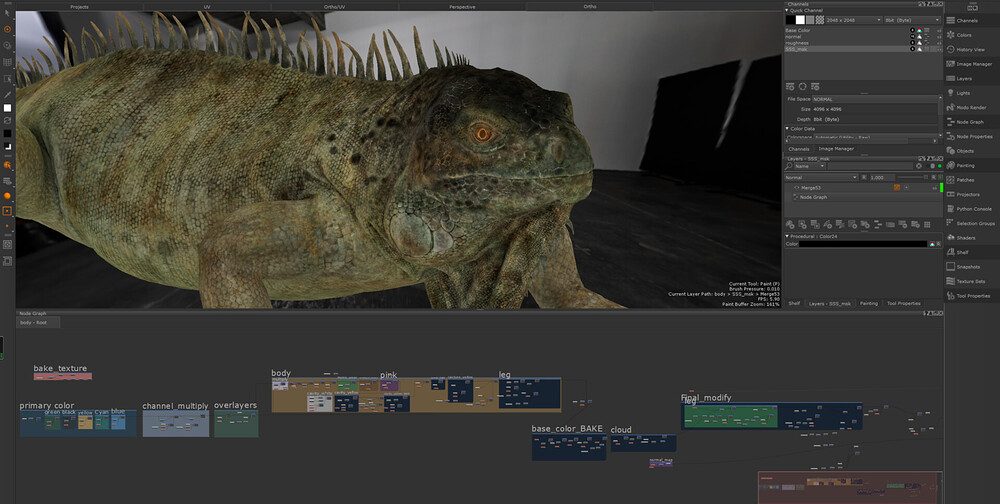Toggle the black circle icon on normal row
This screenshot has height=504, width=1000.
pos(913,37)
